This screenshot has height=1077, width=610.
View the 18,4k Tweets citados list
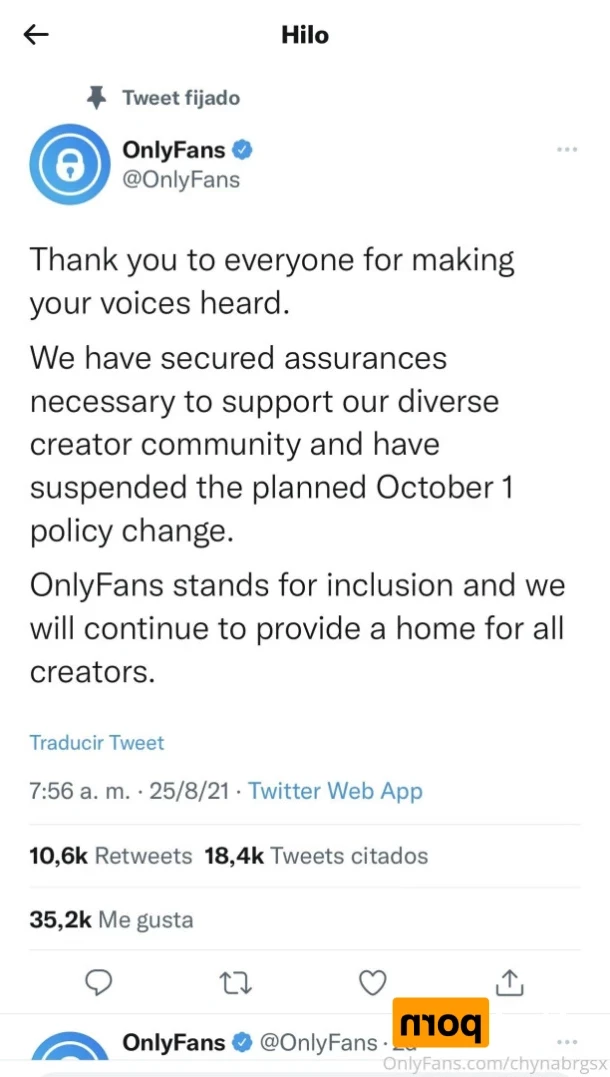317,856
